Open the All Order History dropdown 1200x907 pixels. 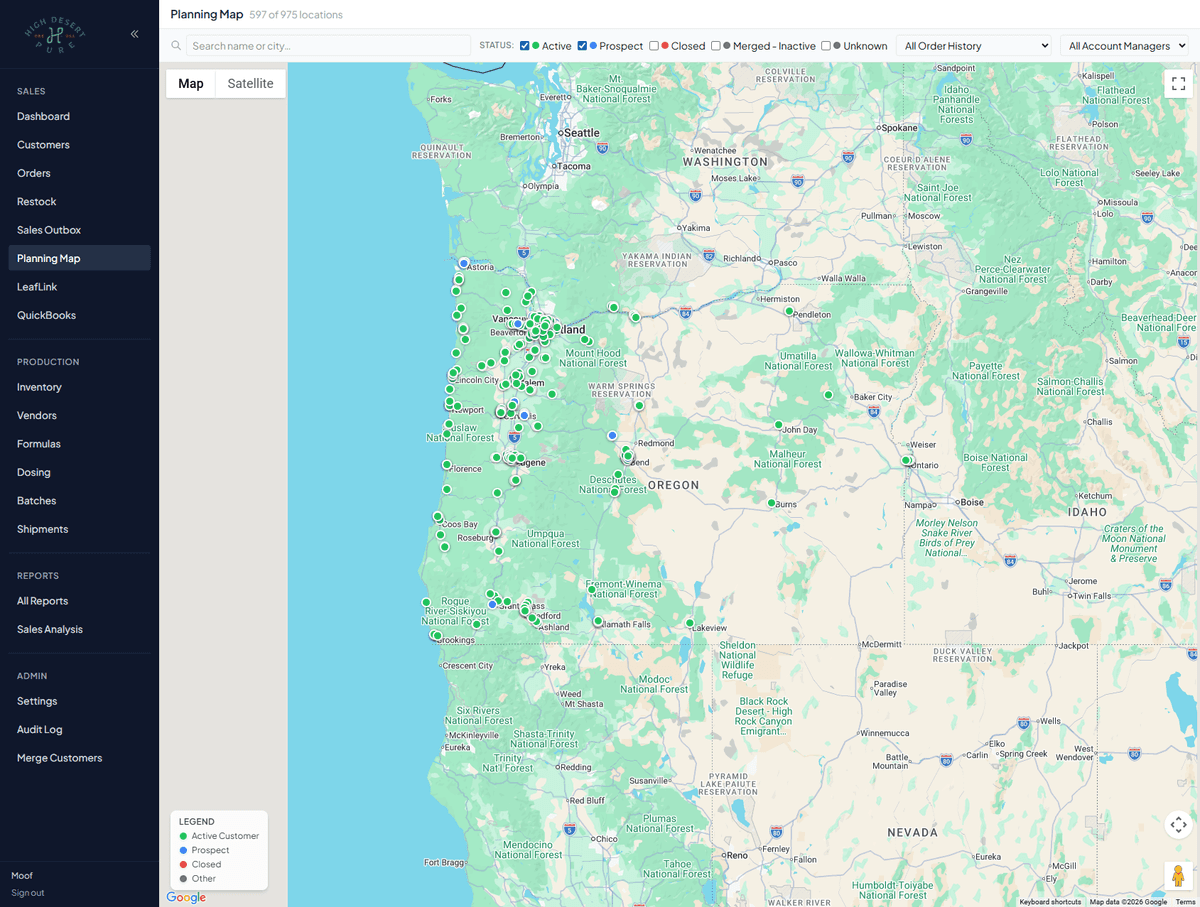pos(973,45)
